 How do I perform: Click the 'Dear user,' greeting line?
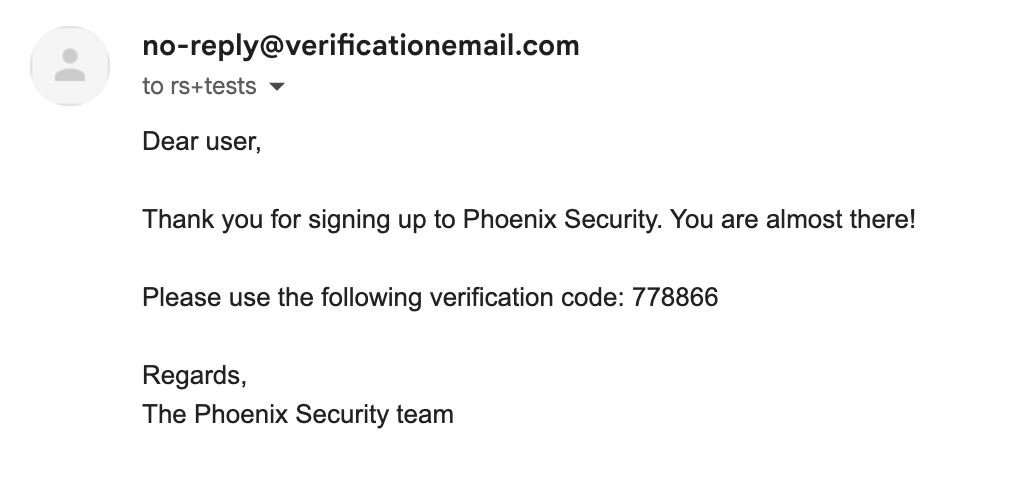coord(201,141)
